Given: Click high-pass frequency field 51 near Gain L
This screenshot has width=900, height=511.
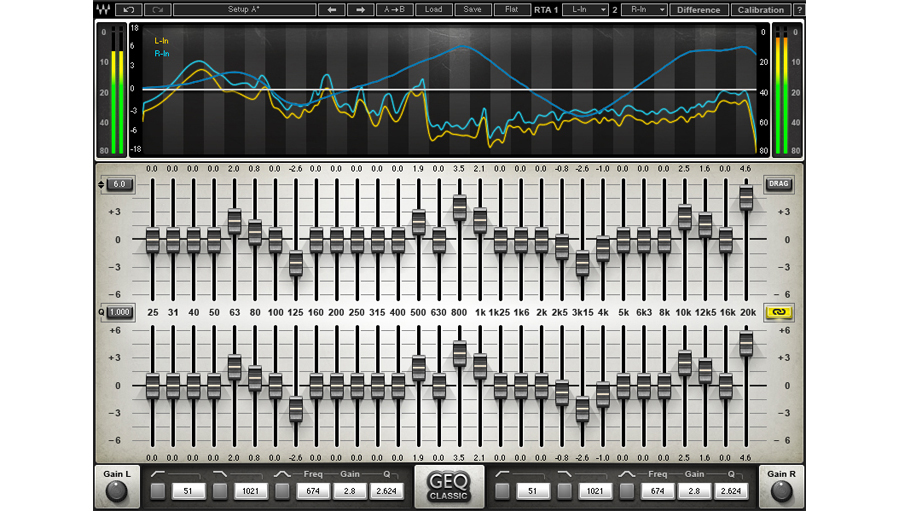Looking at the screenshot, I should (x=188, y=491).
